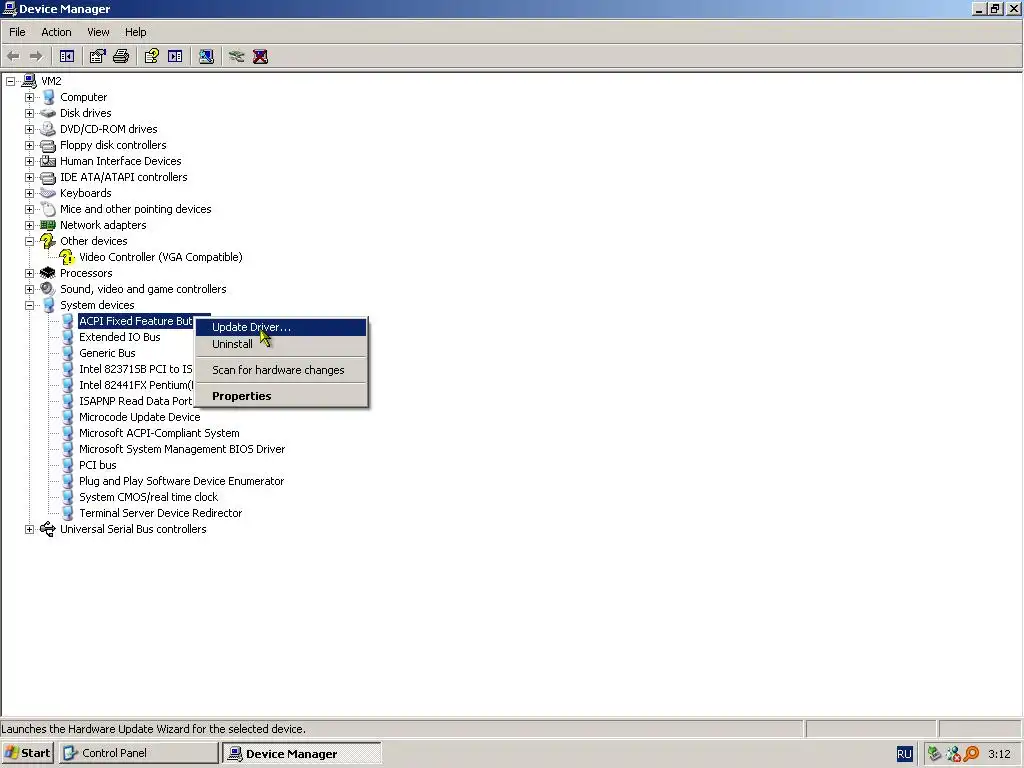This screenshot has width=1024, height=768.
Task: Open the File menu
Action: click(x=17, y=32)
